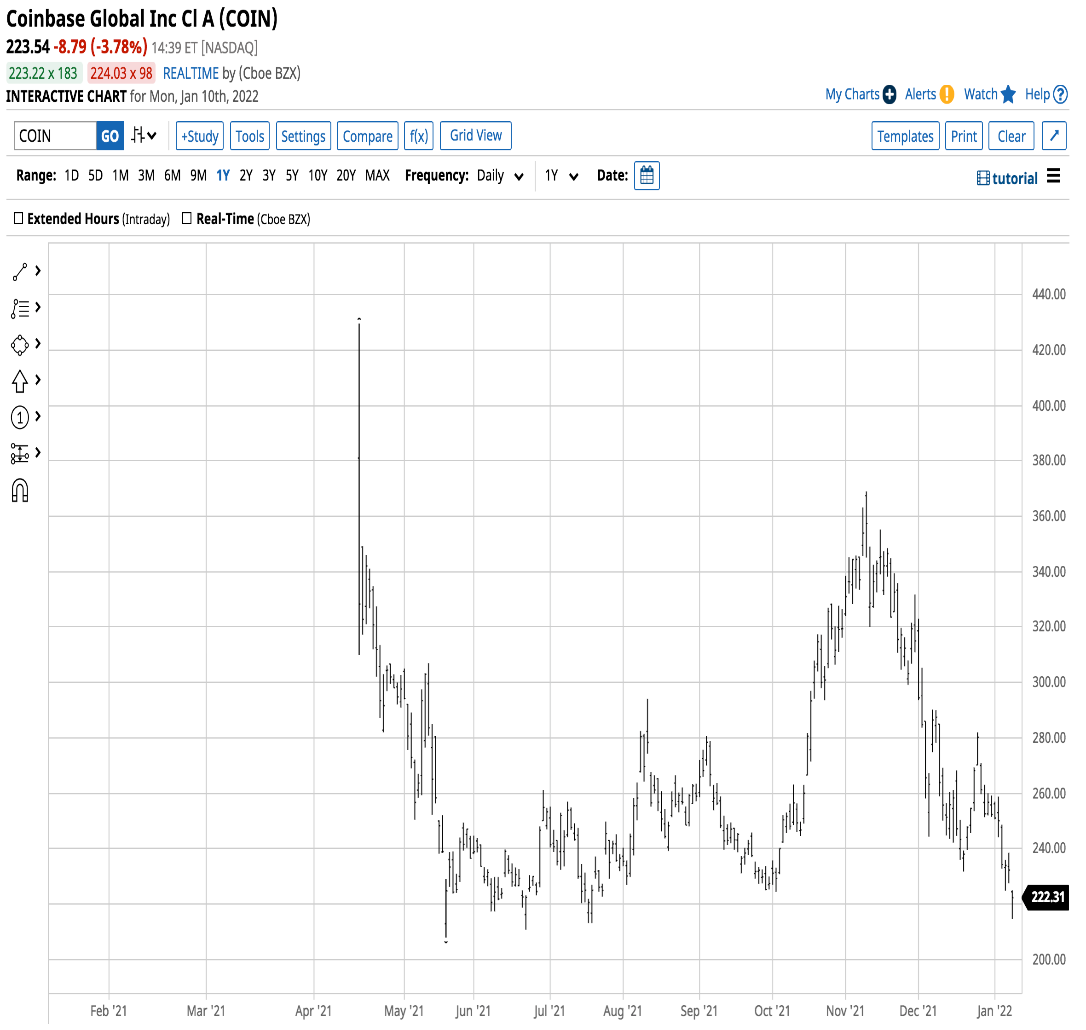Select the 20Y range
Viewport: 1086px width, 1030px height.
point(346,175)
